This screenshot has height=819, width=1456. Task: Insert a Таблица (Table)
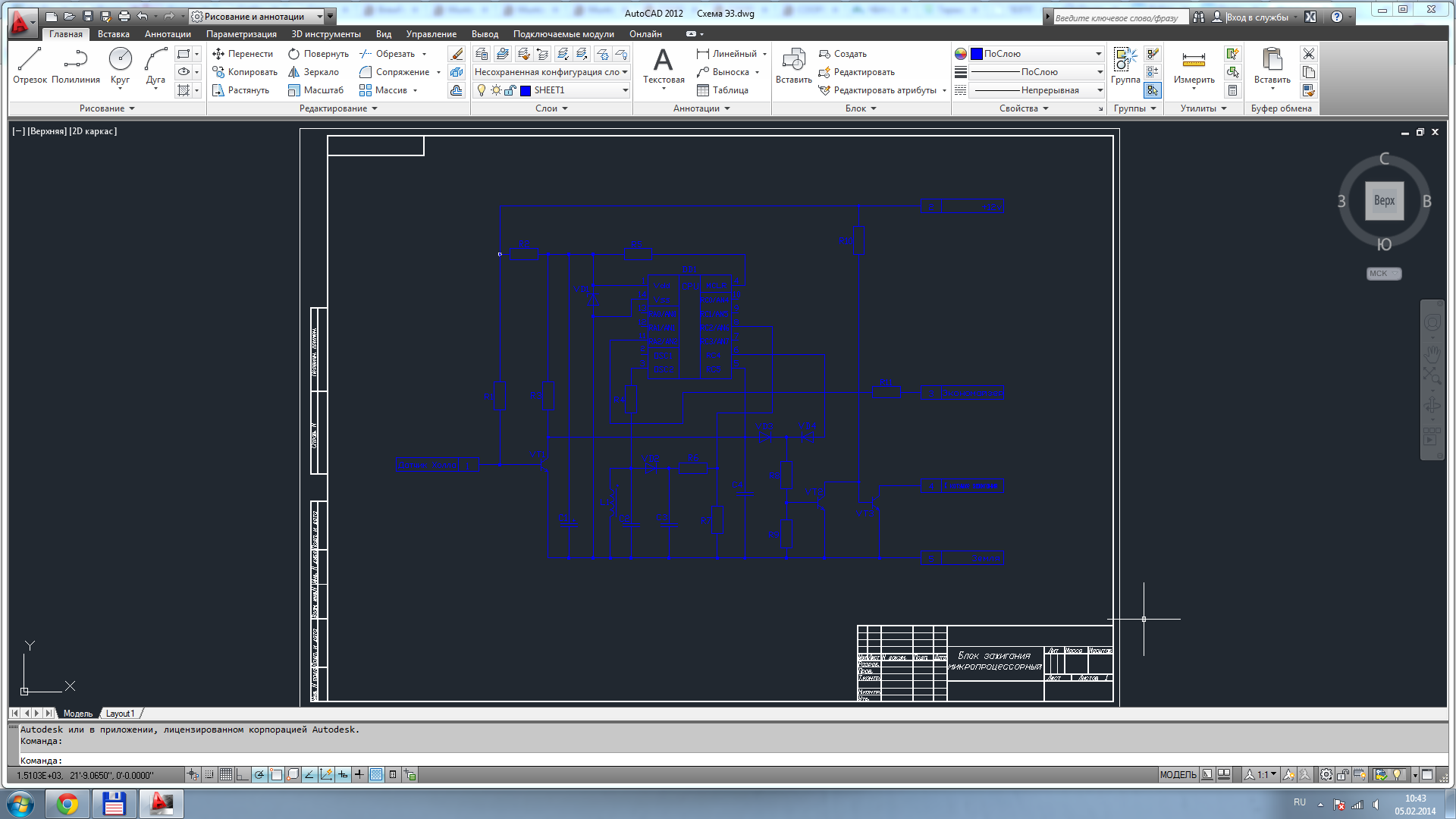(722, 90)
